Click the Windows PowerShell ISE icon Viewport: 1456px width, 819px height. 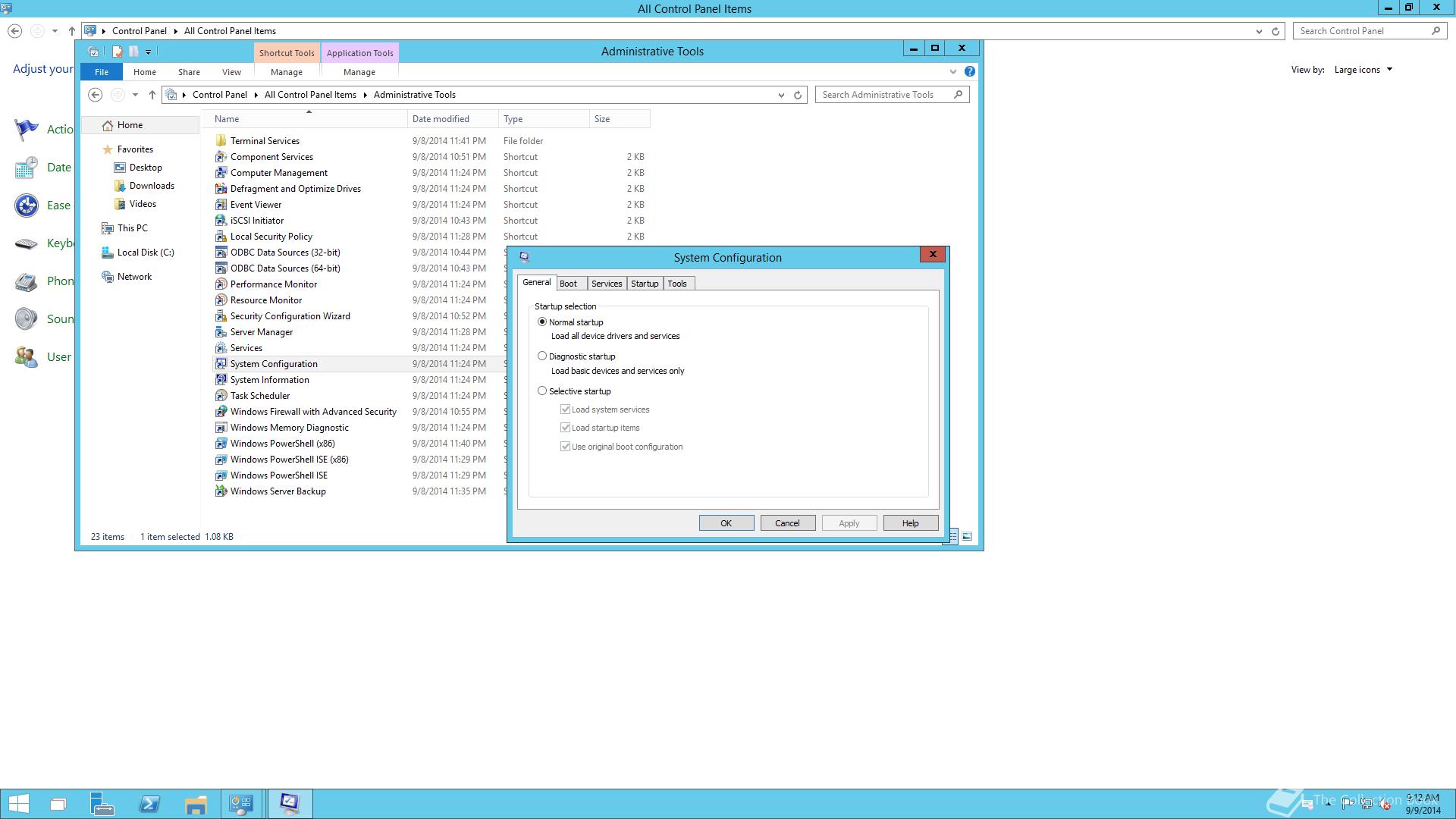tap(221, 475)
